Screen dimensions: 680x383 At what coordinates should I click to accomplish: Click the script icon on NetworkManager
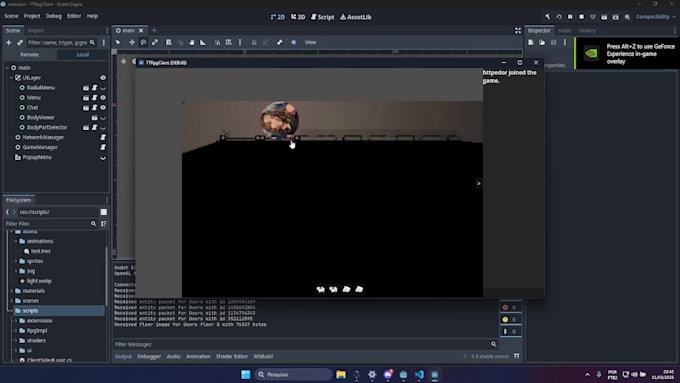(103, 137)
